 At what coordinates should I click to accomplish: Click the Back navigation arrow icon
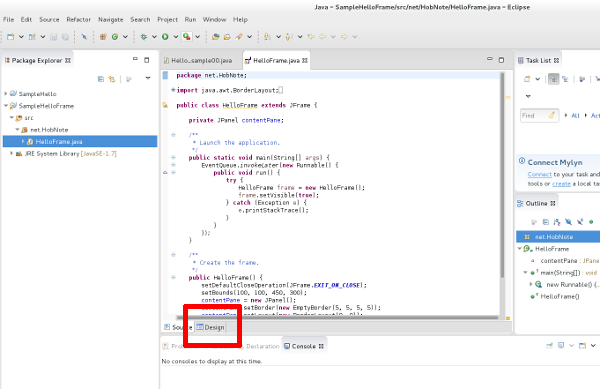(323, 37)
